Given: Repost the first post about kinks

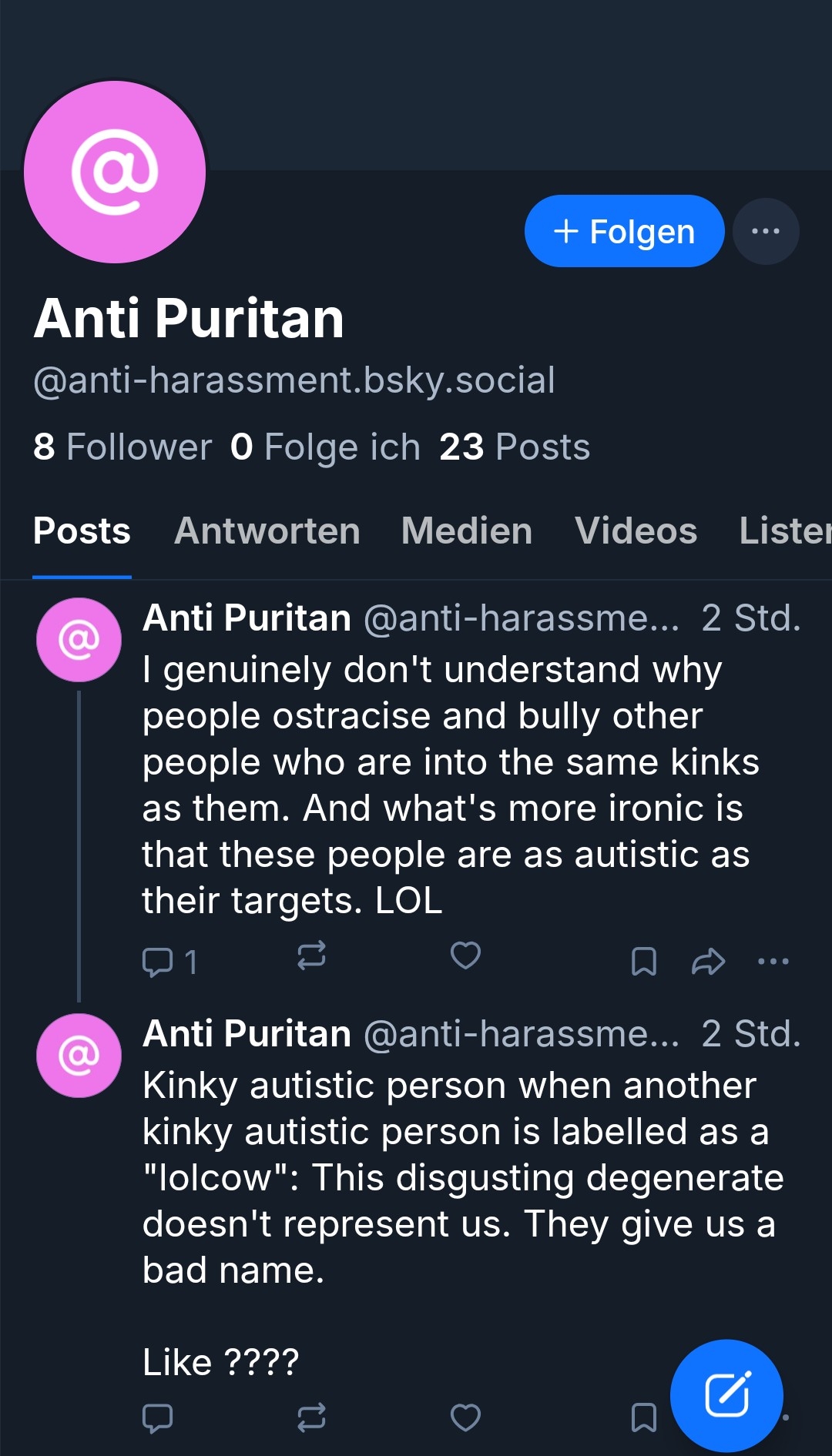Looking at the screenshot, I should click(311, 956).
